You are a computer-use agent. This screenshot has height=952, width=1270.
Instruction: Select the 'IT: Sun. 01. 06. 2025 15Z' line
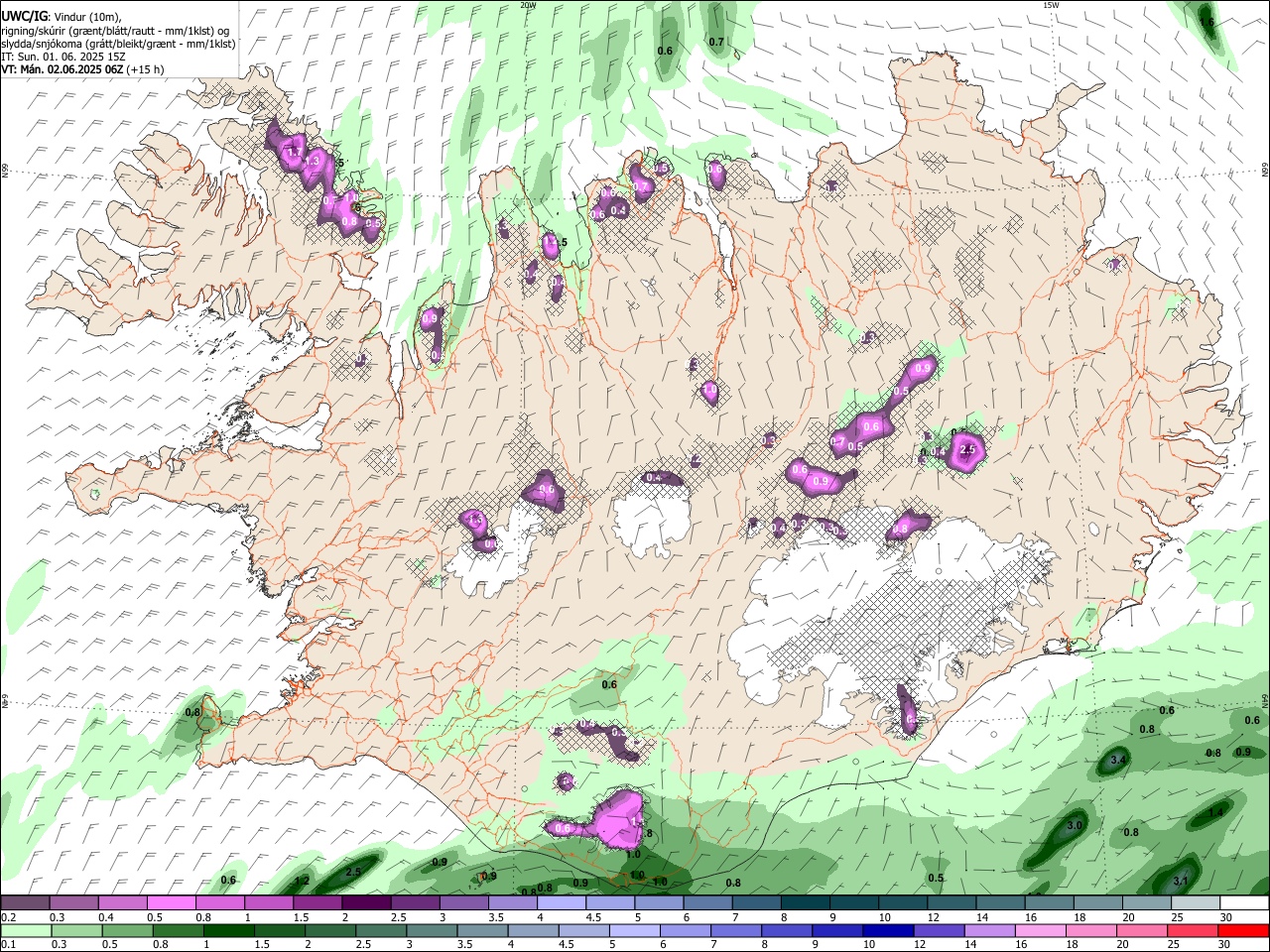63,57
